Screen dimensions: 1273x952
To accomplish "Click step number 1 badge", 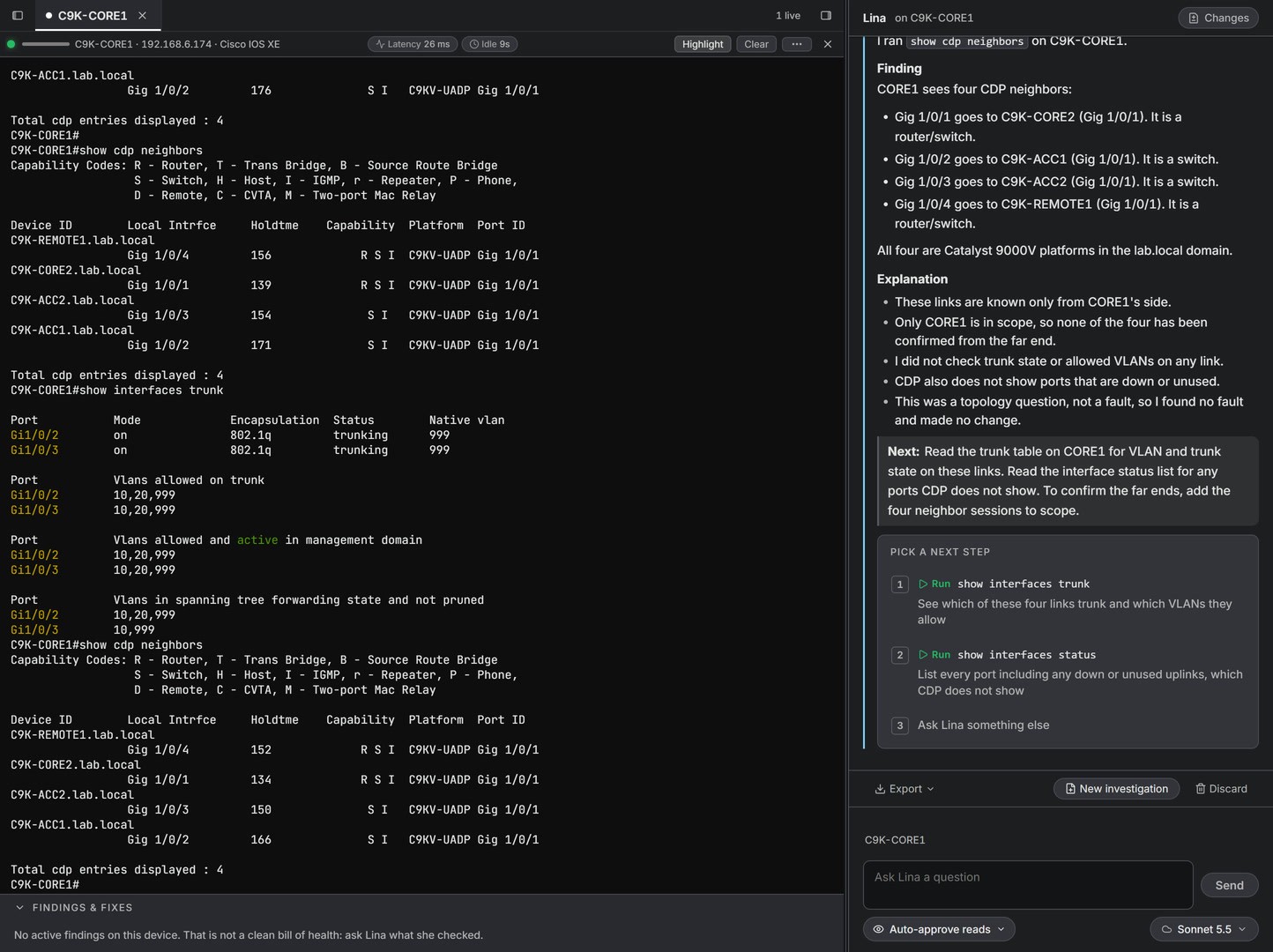I will click(900, 584).
